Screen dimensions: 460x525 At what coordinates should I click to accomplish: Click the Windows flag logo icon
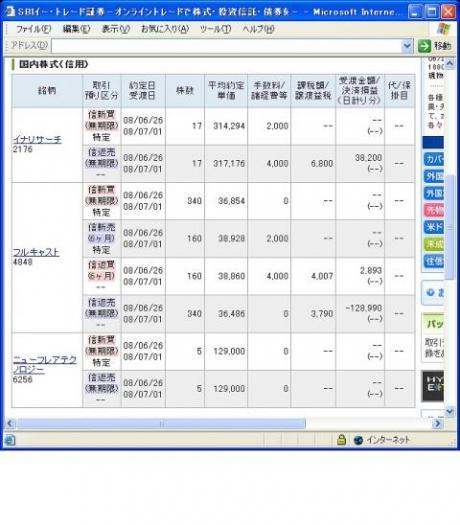pyautogui.click(x=444, y=29)
